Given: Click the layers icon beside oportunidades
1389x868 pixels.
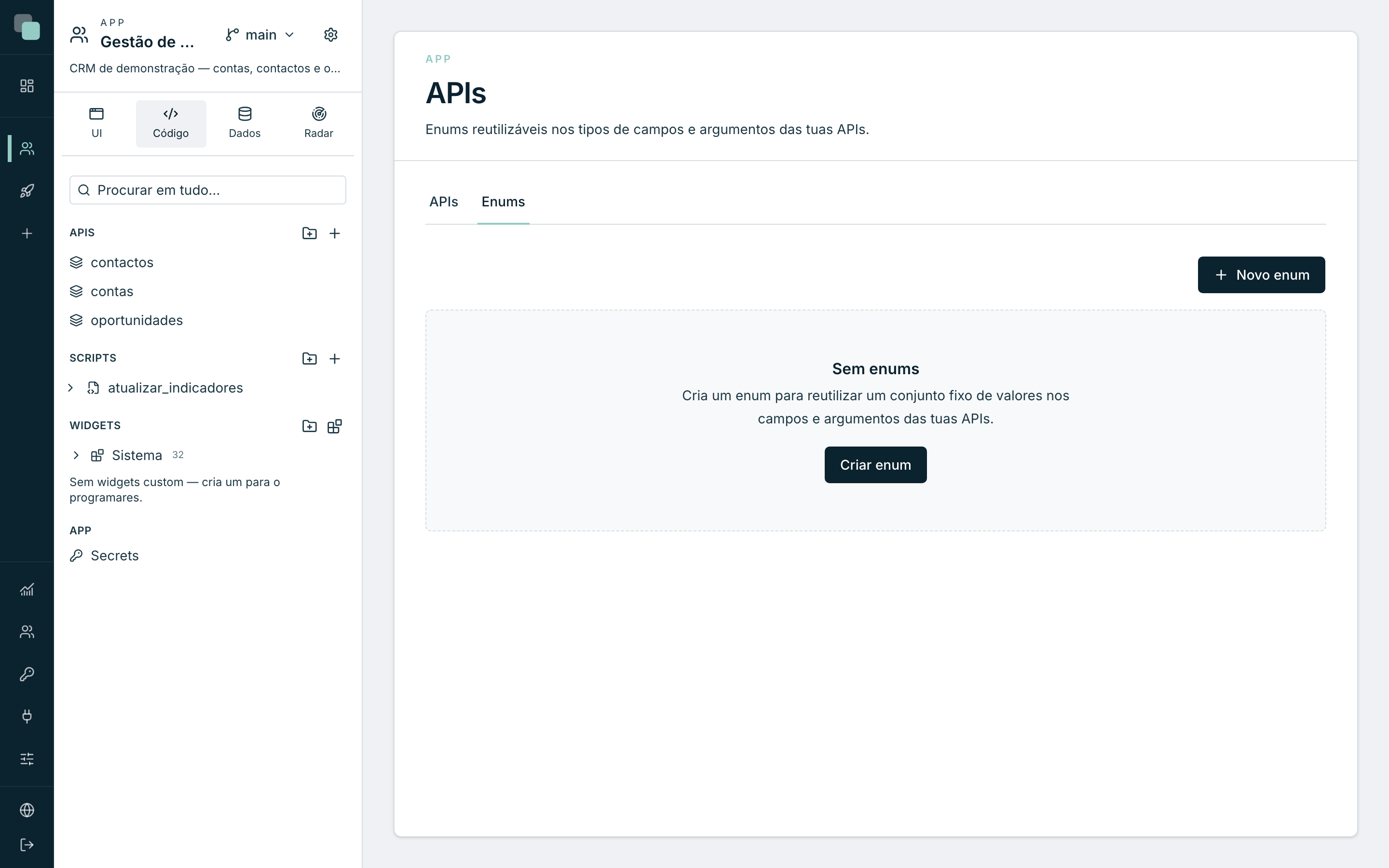Looking at the screenshot, I should (76, 320).
